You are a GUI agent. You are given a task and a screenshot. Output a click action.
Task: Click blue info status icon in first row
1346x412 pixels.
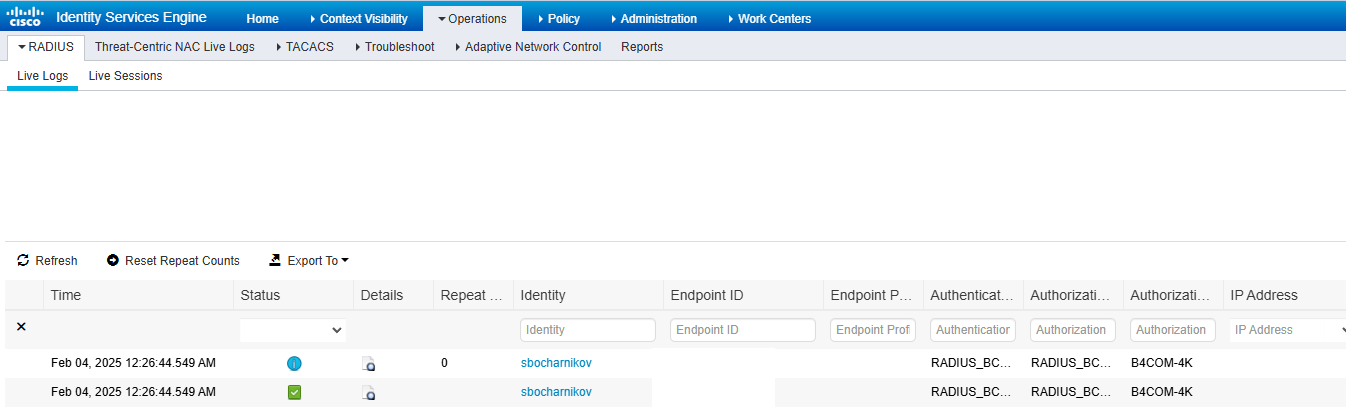(x=294, y=364)
